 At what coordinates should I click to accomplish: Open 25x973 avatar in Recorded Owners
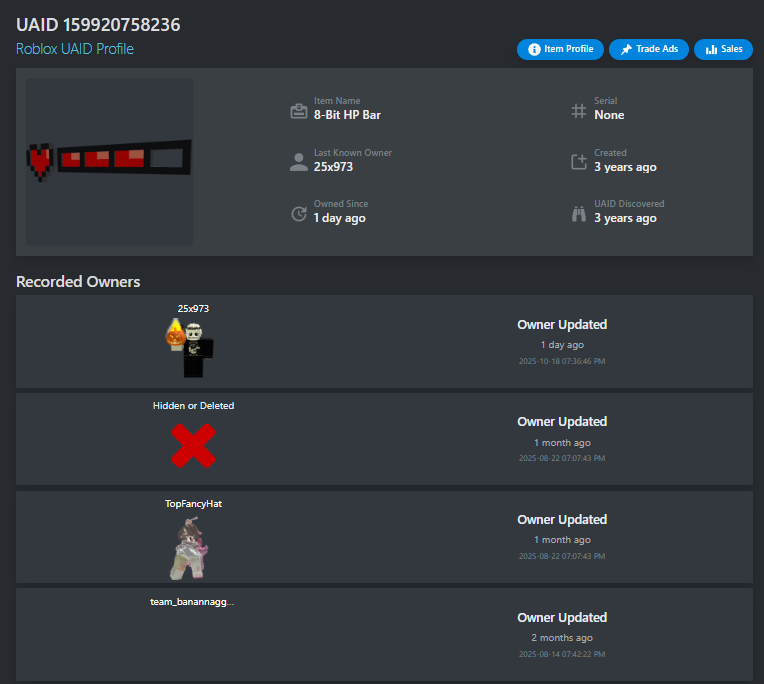[191, 347]
